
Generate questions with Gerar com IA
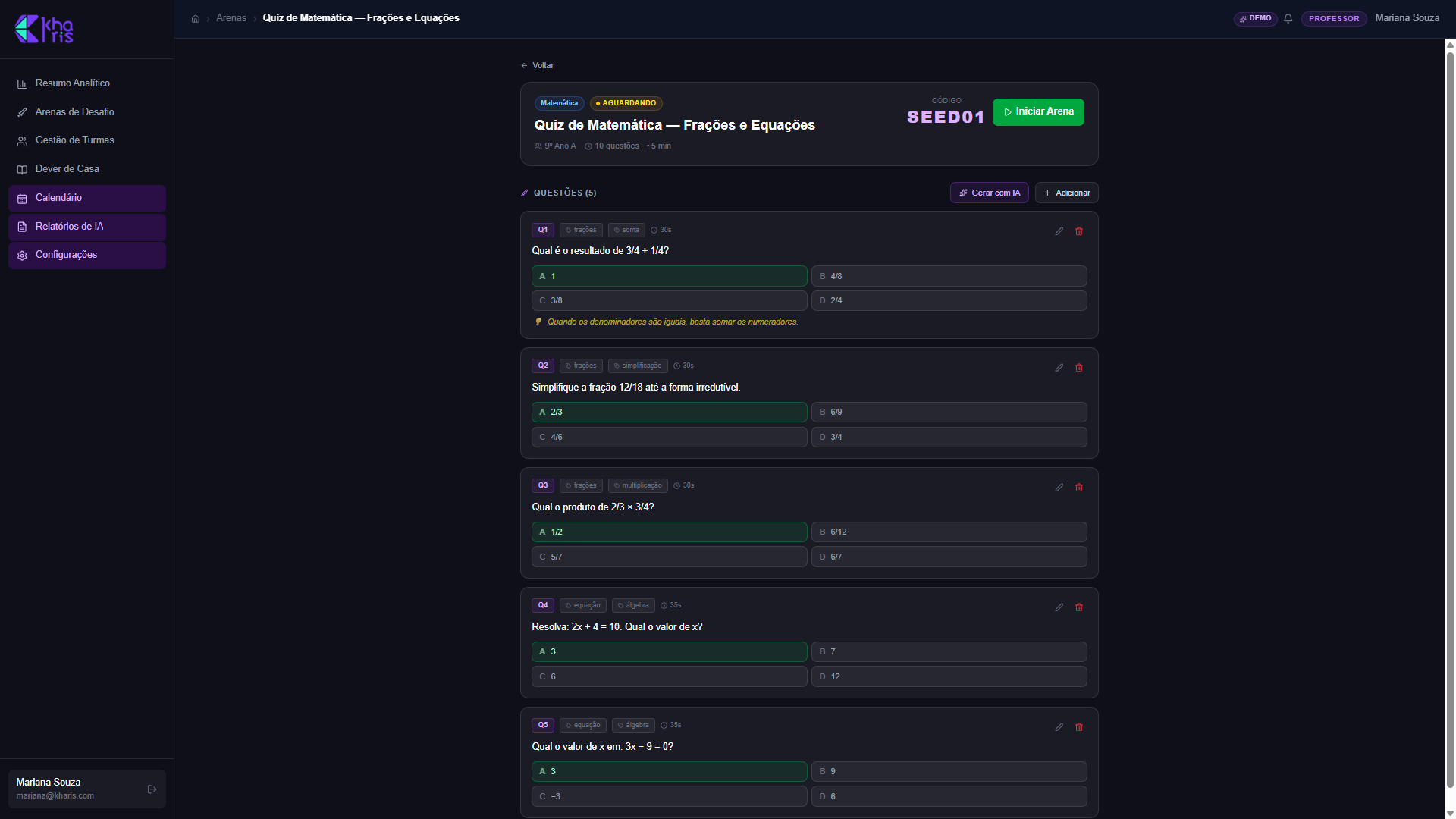989,193
